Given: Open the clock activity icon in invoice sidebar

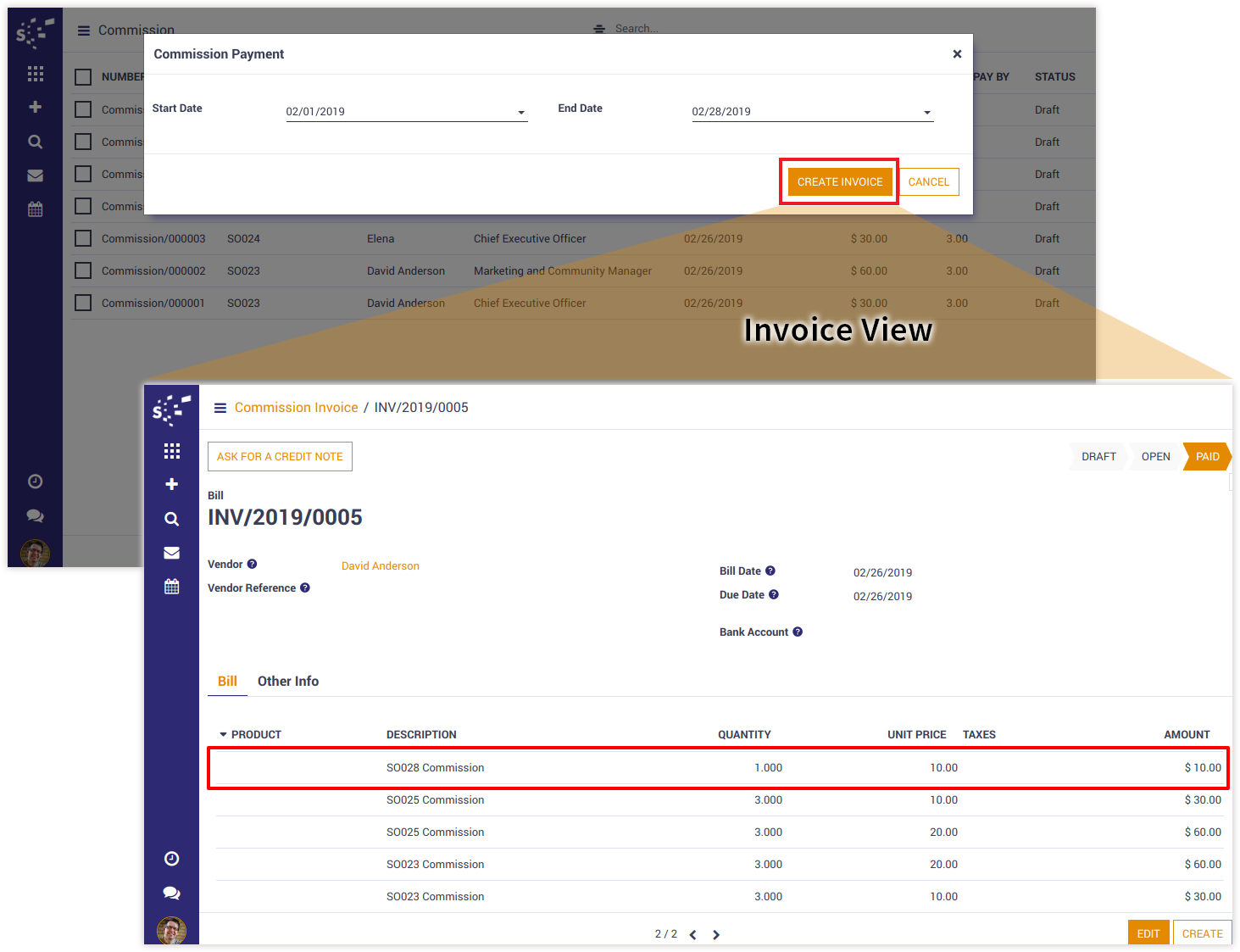Looking at the screenshot, I should [x=171, y=859].
